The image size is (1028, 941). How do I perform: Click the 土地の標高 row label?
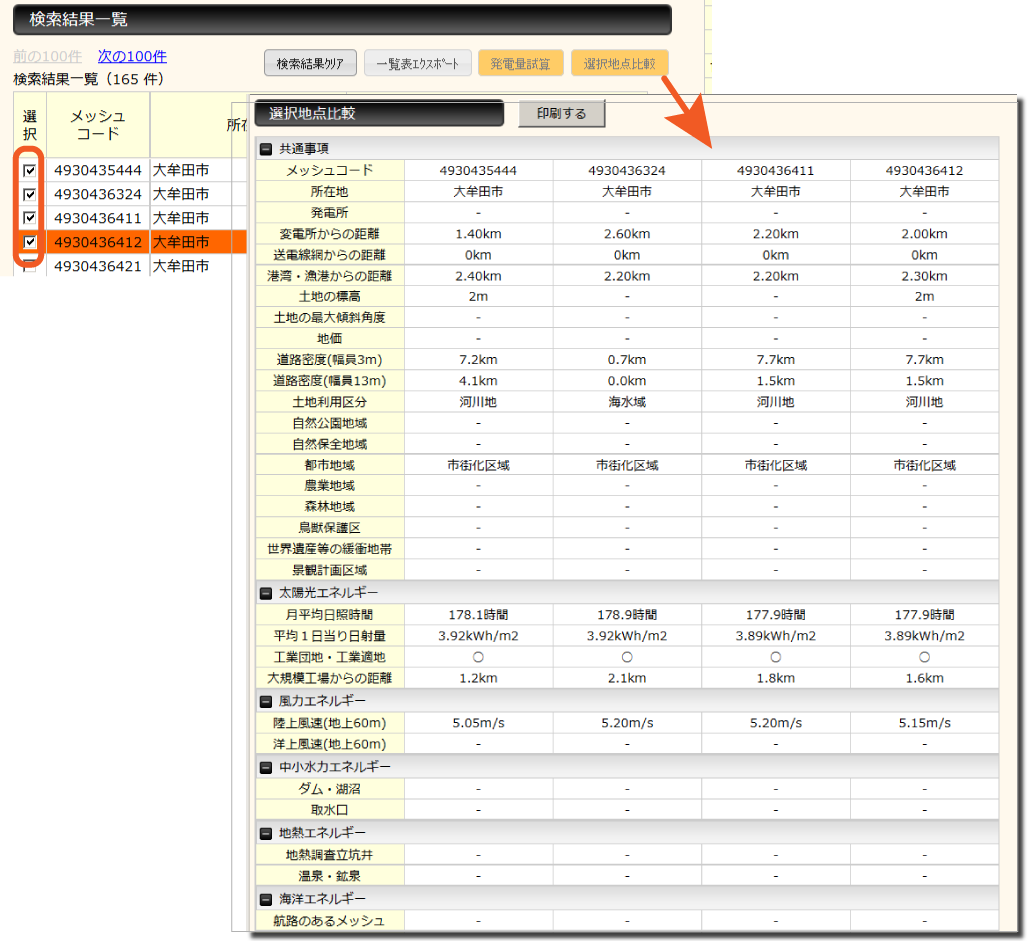tap(330, 296)
